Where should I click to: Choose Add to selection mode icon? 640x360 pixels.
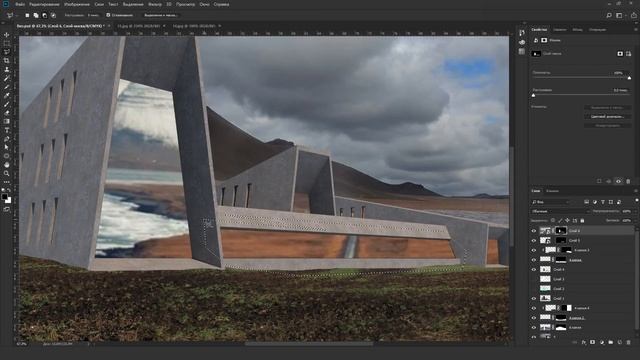pyautogui.click(x=36, y=15)
